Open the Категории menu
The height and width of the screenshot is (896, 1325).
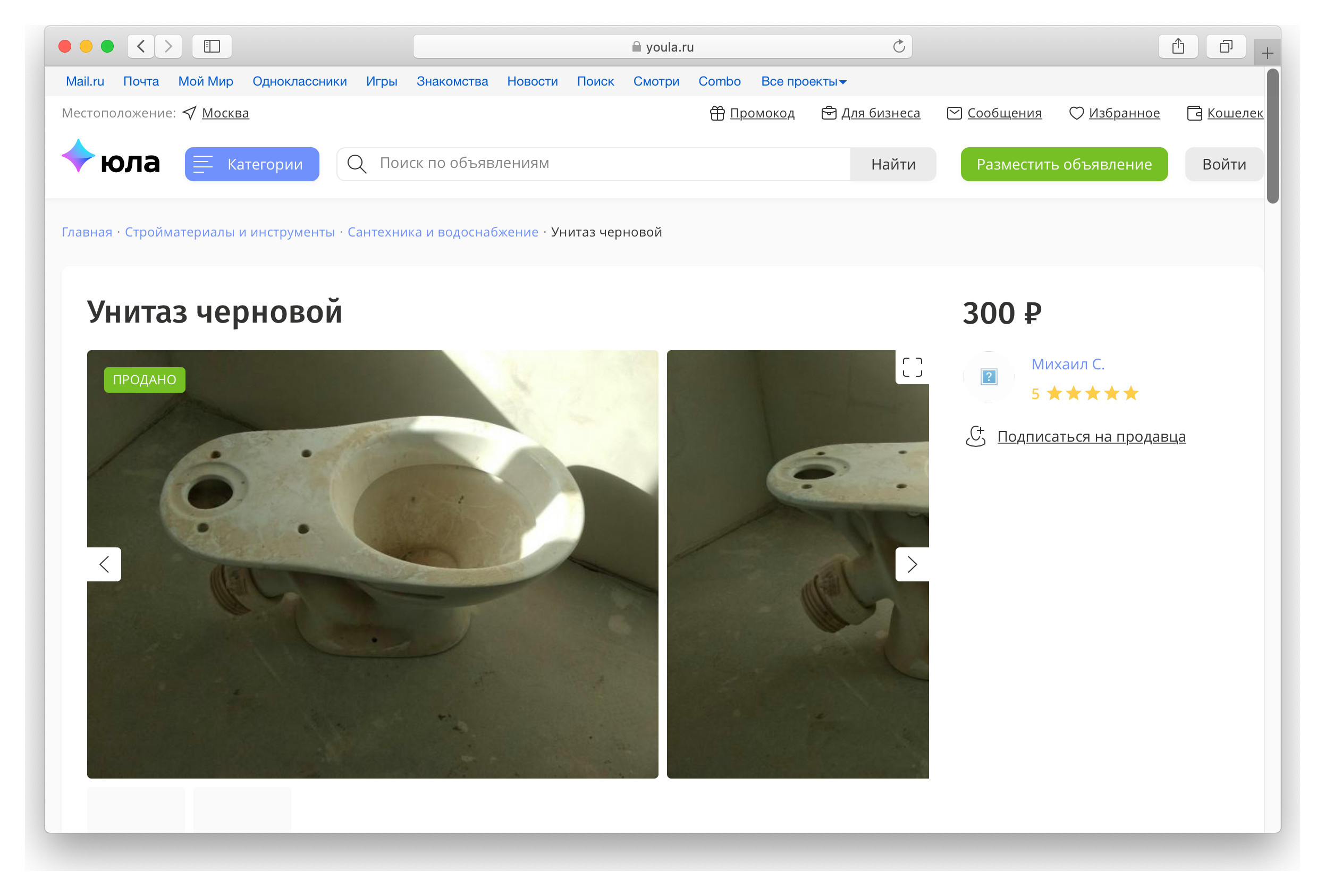(251, 164)
